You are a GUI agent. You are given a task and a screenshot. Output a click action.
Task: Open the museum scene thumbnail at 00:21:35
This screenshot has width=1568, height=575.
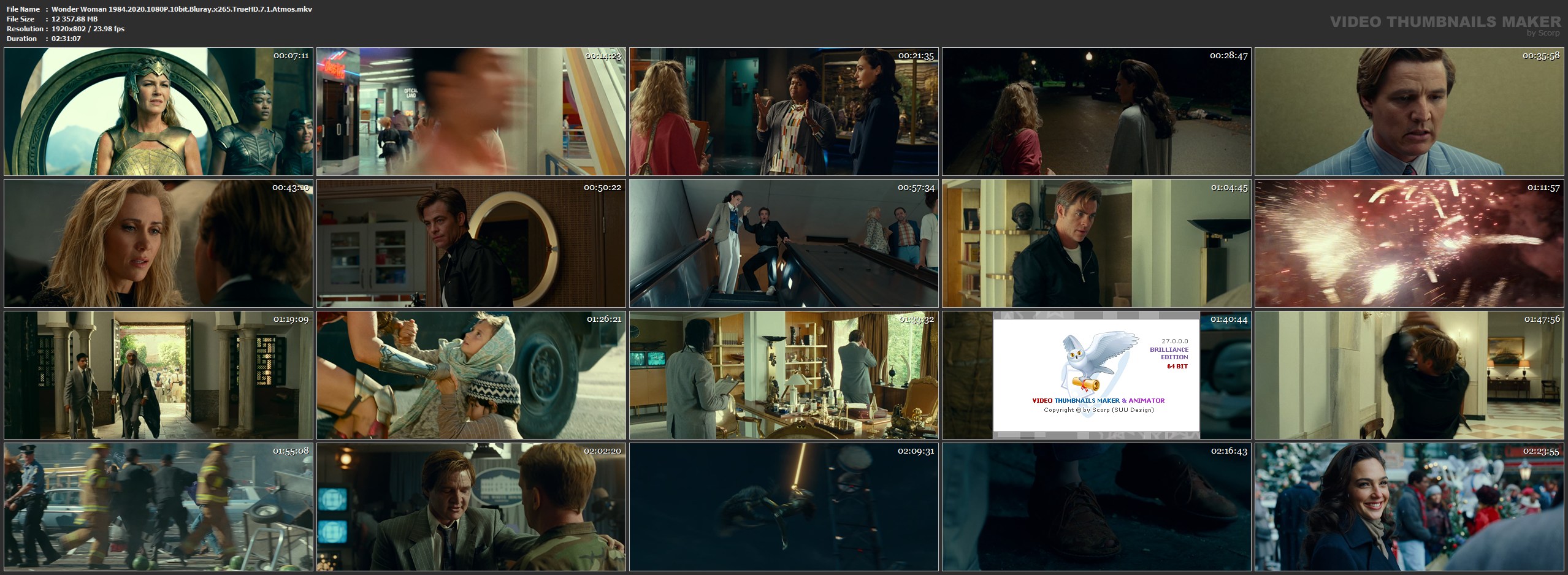coord(784,112)
